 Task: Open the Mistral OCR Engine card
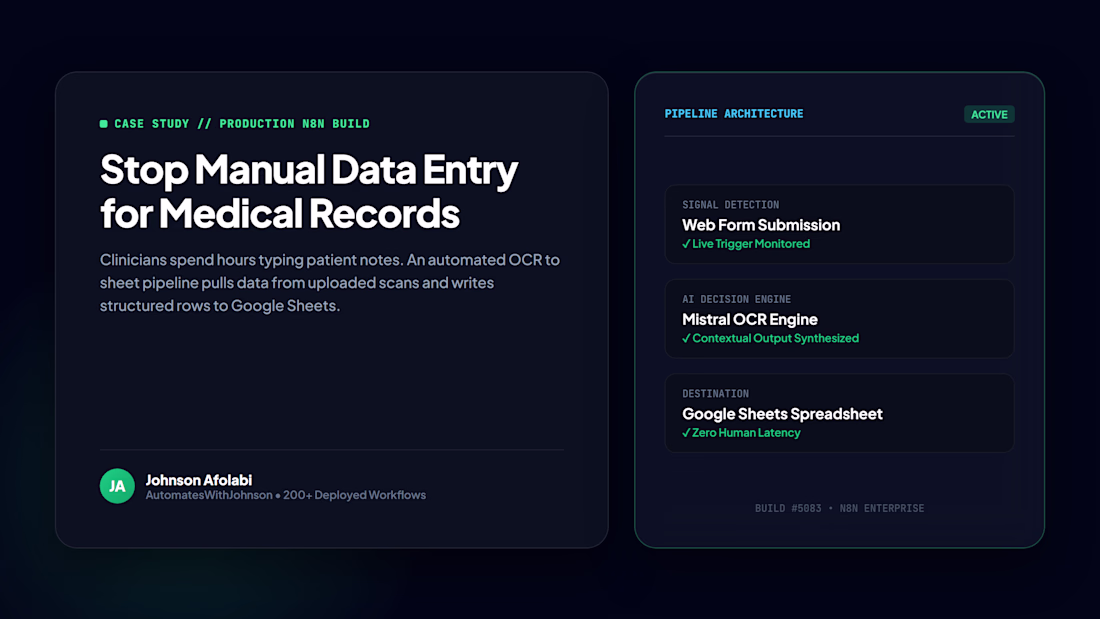click(x=839, y=319)
